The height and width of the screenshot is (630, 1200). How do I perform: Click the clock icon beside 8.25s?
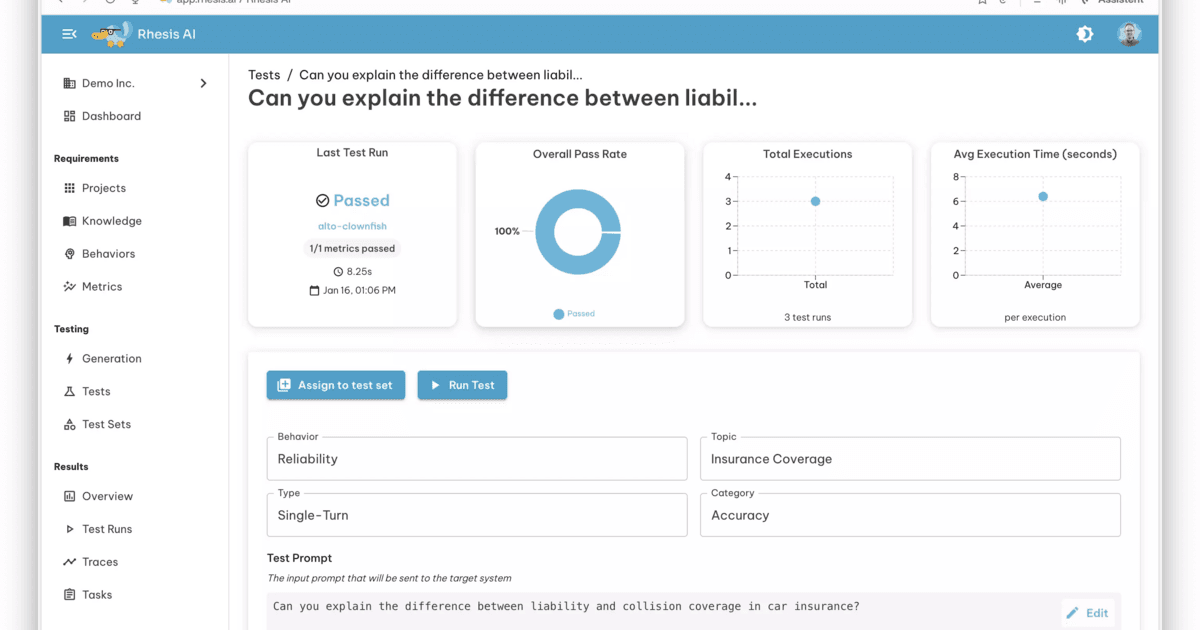[338, 271]
